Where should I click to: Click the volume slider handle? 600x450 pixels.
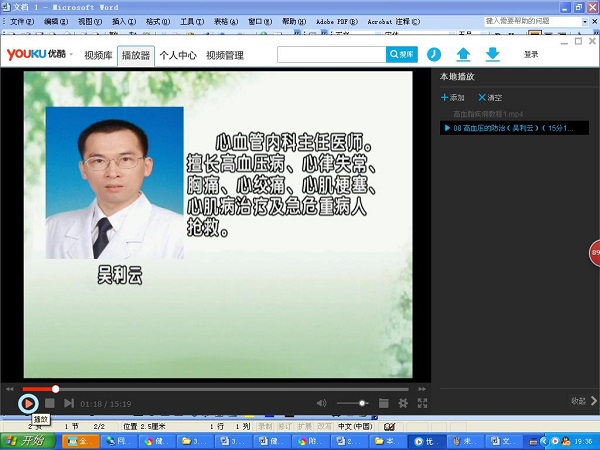pyautogui.click(x=362, y=403)
